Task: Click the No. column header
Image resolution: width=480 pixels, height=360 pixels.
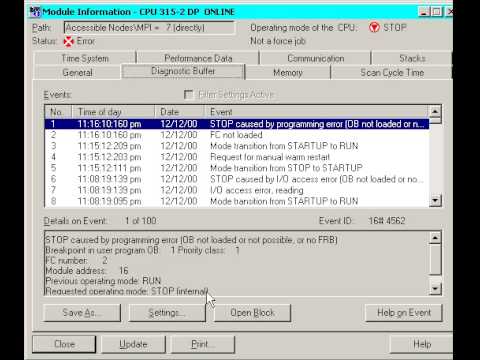Action: point(58,112)
